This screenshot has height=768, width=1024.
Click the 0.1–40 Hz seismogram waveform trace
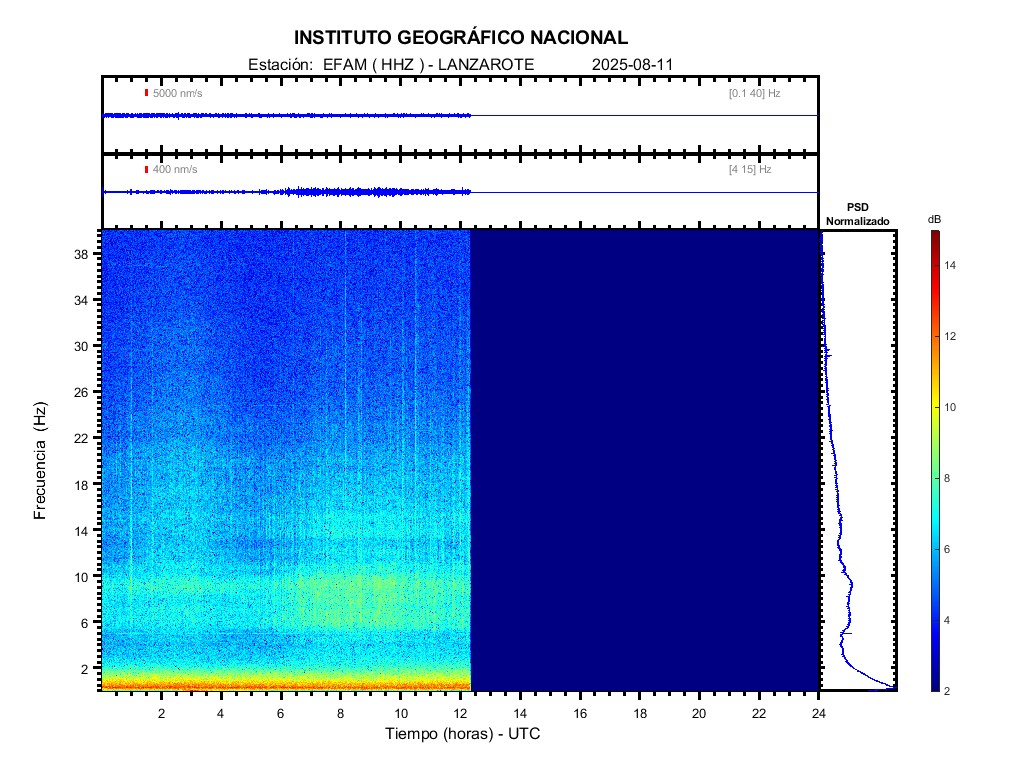click(460, 116)
